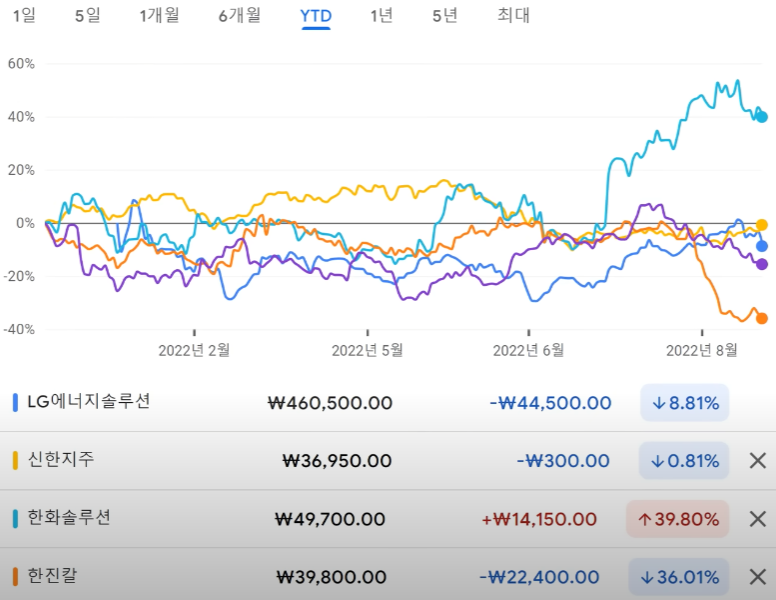776x600 pixels.
Task: Open the 1년 range tab
Action: [382, 15]
